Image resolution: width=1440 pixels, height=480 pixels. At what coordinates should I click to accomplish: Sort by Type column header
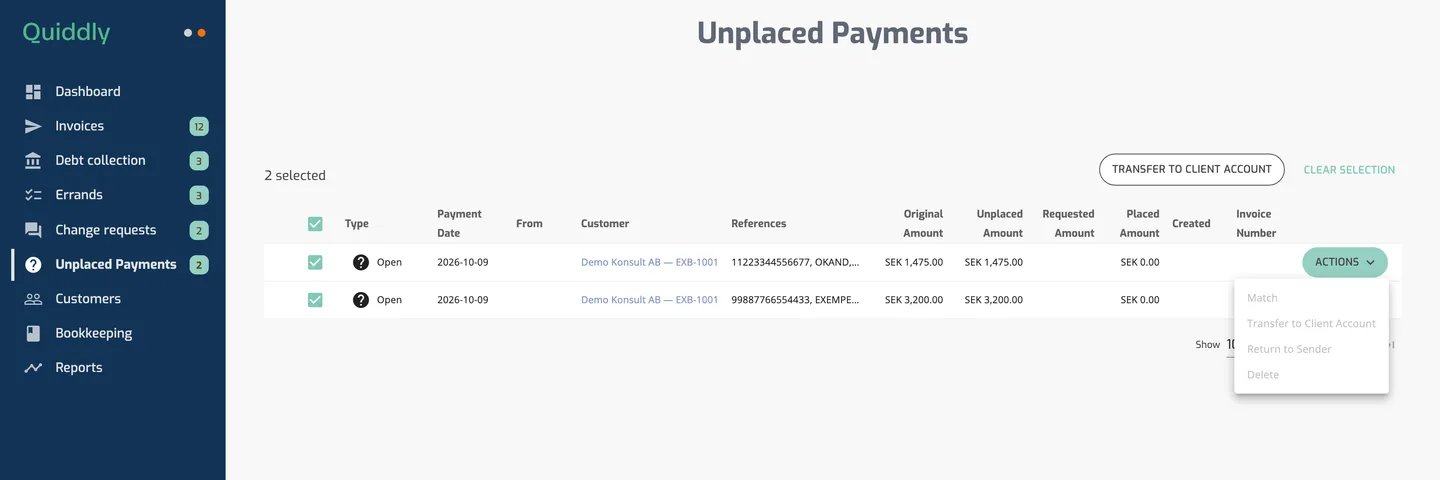(357, 224)
